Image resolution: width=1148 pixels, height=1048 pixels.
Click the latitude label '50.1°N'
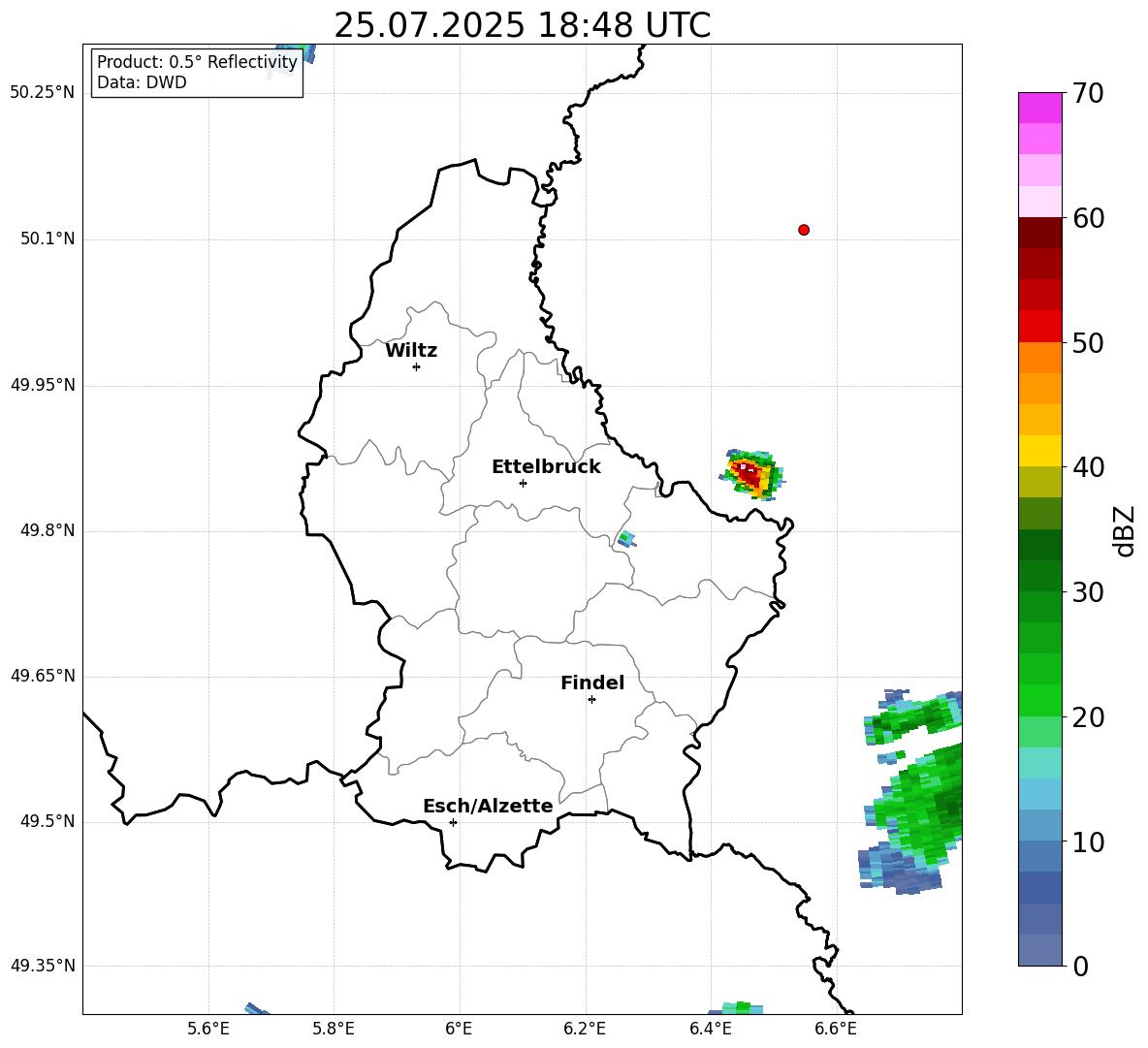(48, 238)
